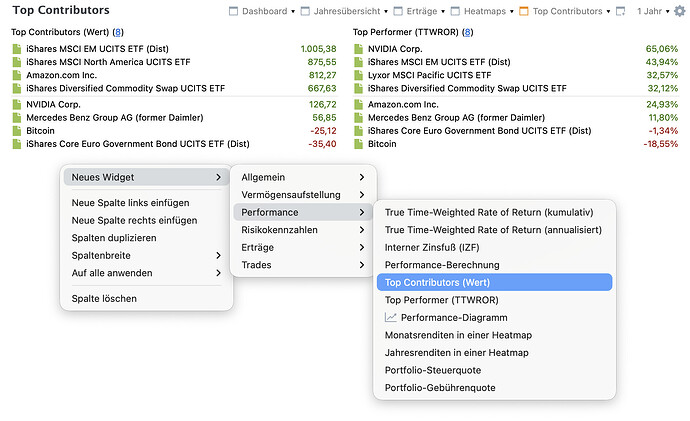The height and width of the screenshot is (421, 690).
Task: Switch to the Erträge tab
Action: [x=420, y=12]
